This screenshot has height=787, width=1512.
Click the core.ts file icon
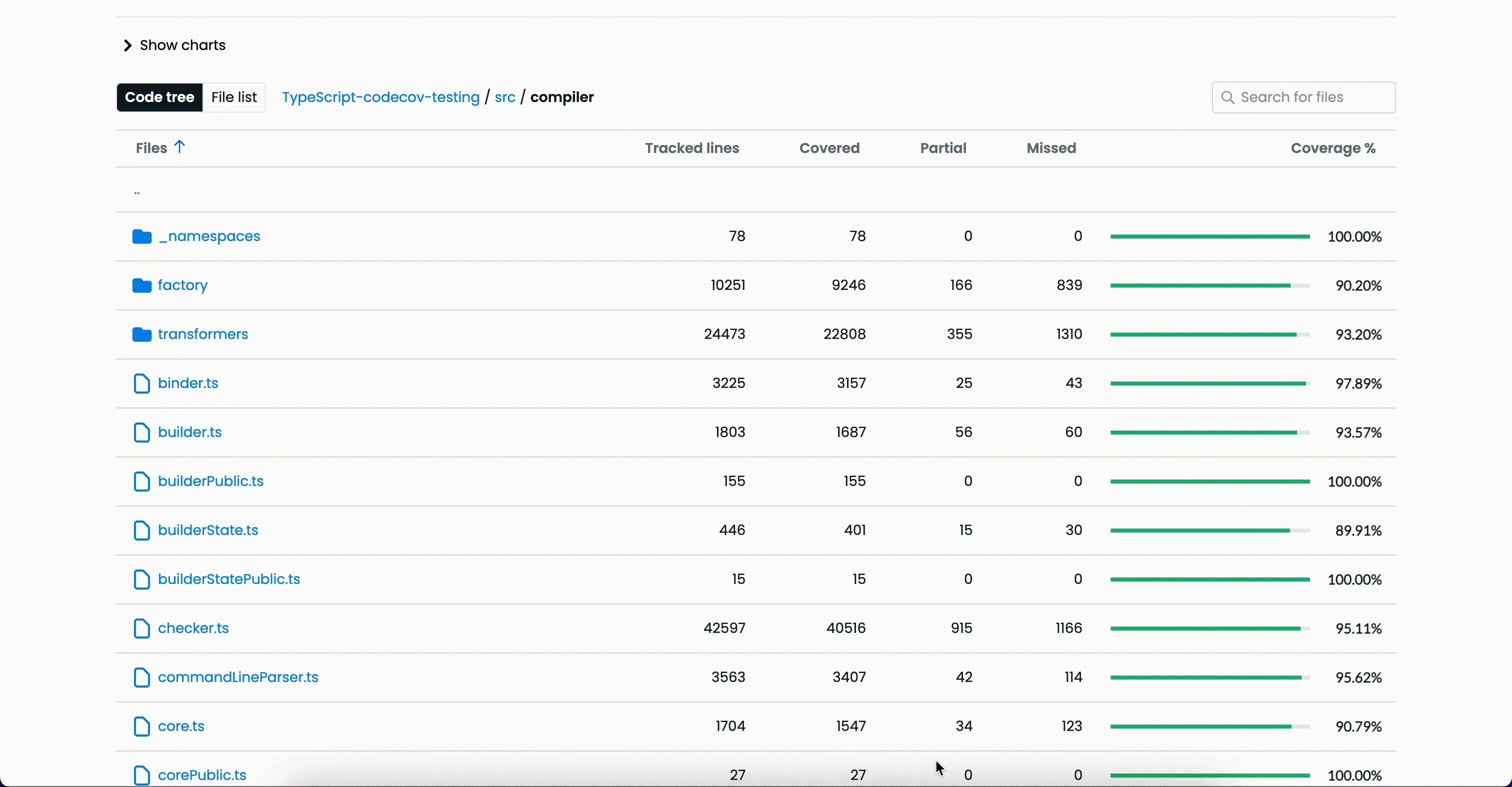[x=141, y=726]
